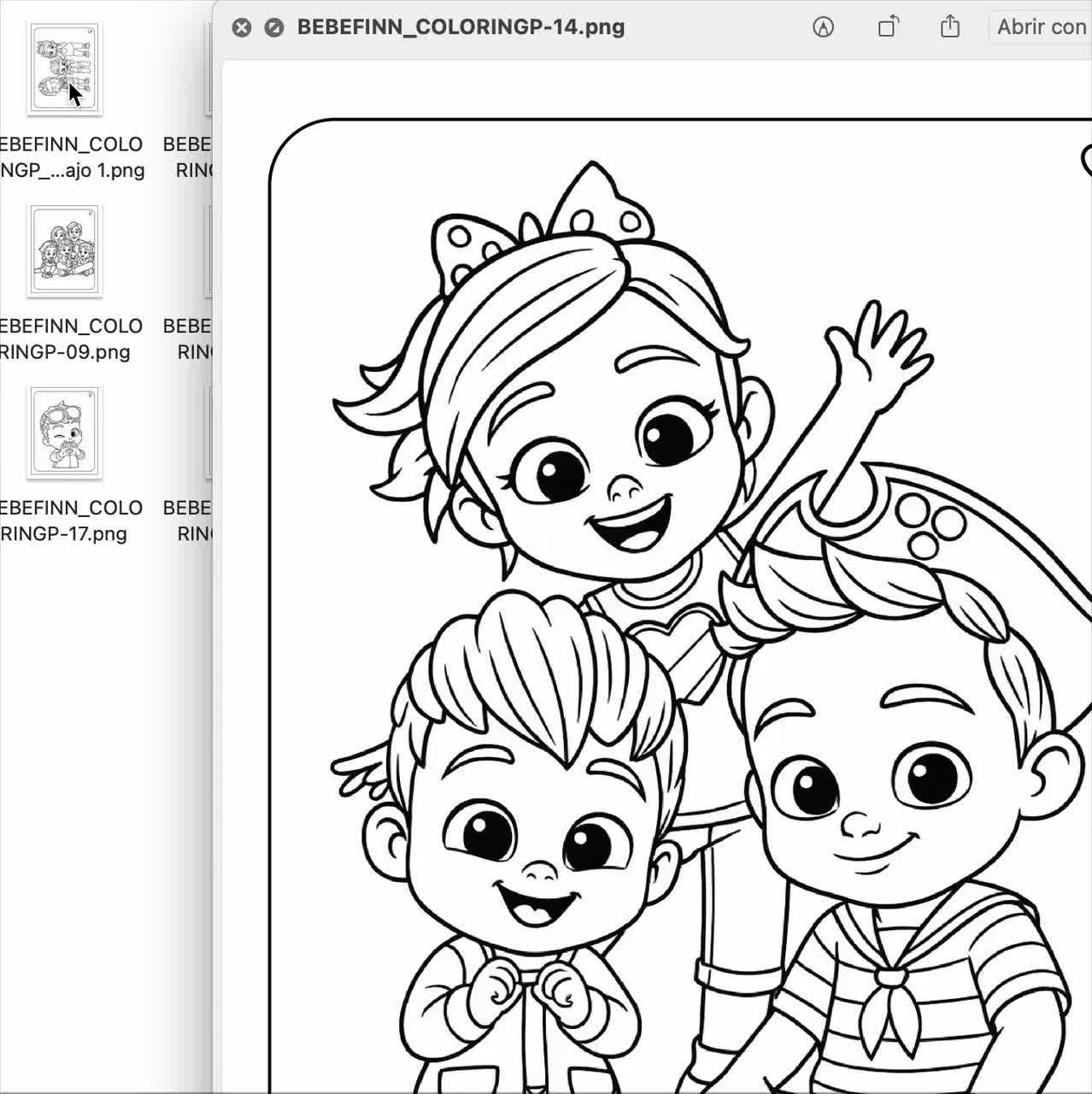Image resolution: width=1092 pixels, height=1094 pixels.
Task: Select the family group coloring page thumbnail
Action: (x=64, y=251)
